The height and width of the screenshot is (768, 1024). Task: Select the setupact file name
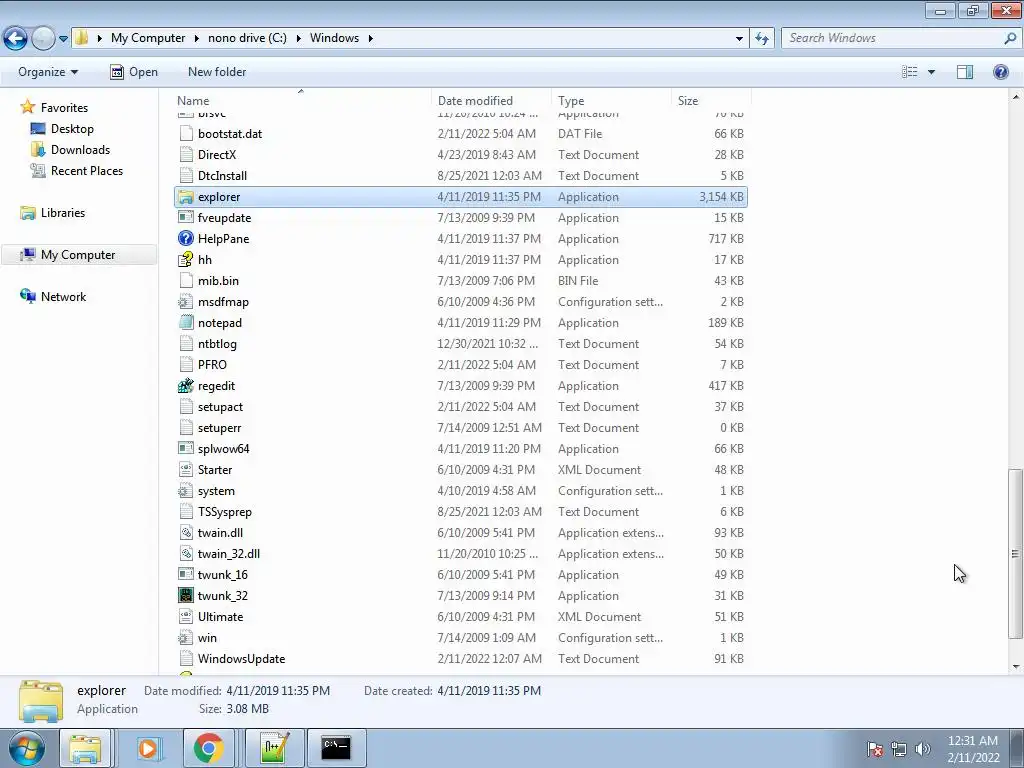click(220, 407)
